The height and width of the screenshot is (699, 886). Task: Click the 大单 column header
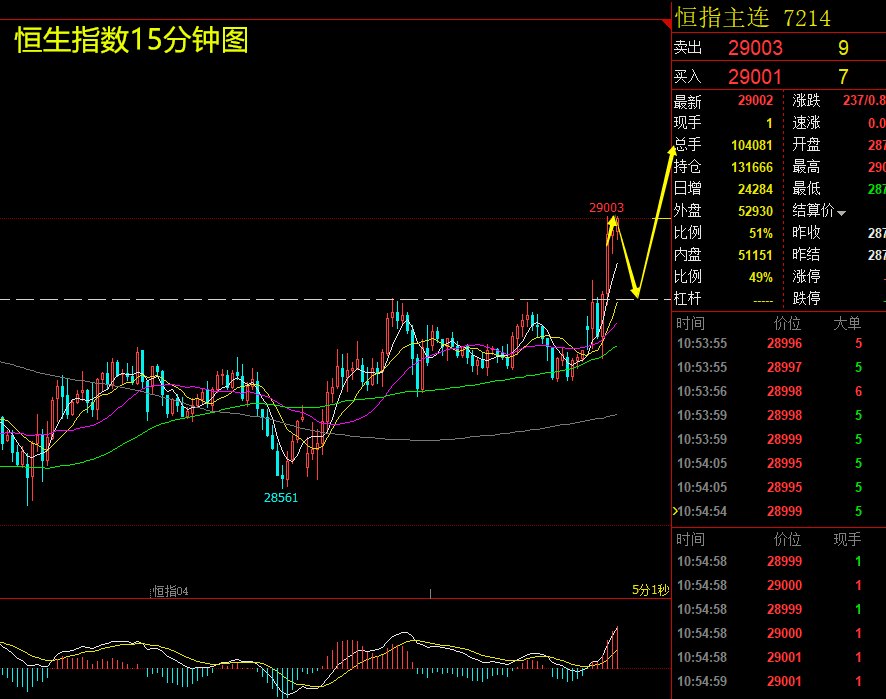pos(847,324)
